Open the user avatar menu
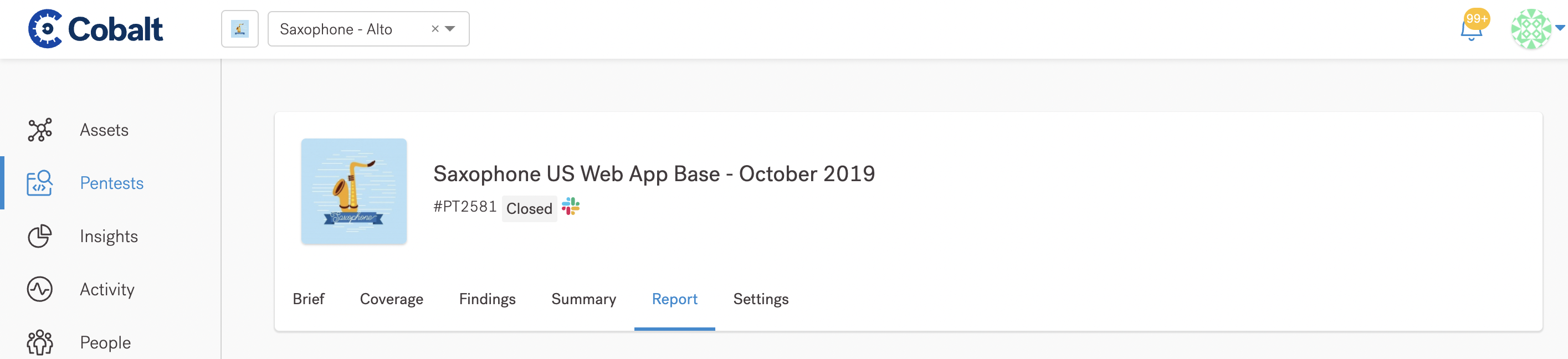This screenshot has width=1568, height=359. coord(1531,29)
